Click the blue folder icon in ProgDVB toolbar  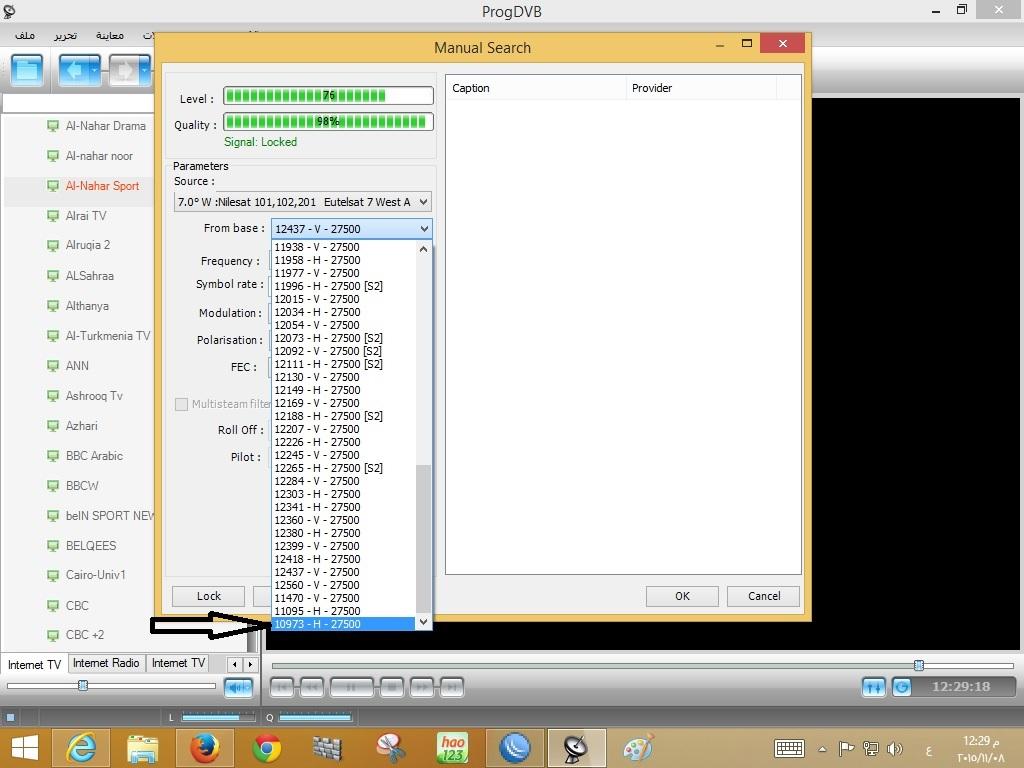coord(27,70)
